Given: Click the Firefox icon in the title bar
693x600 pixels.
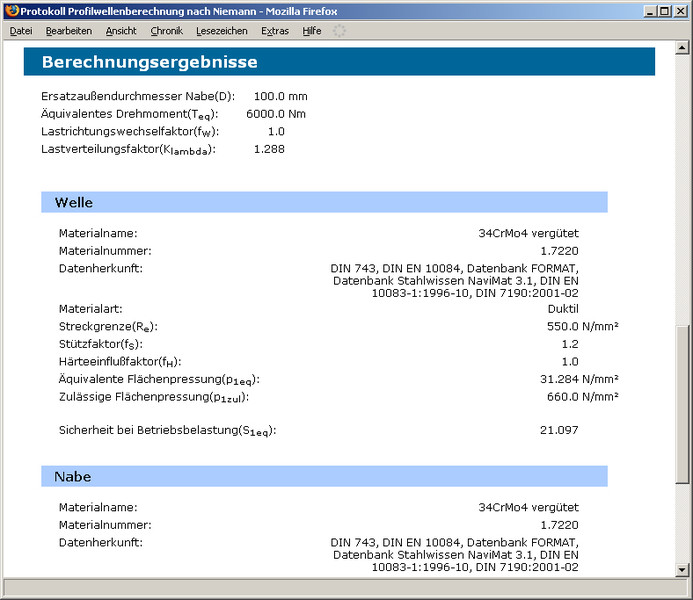Looking at the screenshot, I should [11, 11].
